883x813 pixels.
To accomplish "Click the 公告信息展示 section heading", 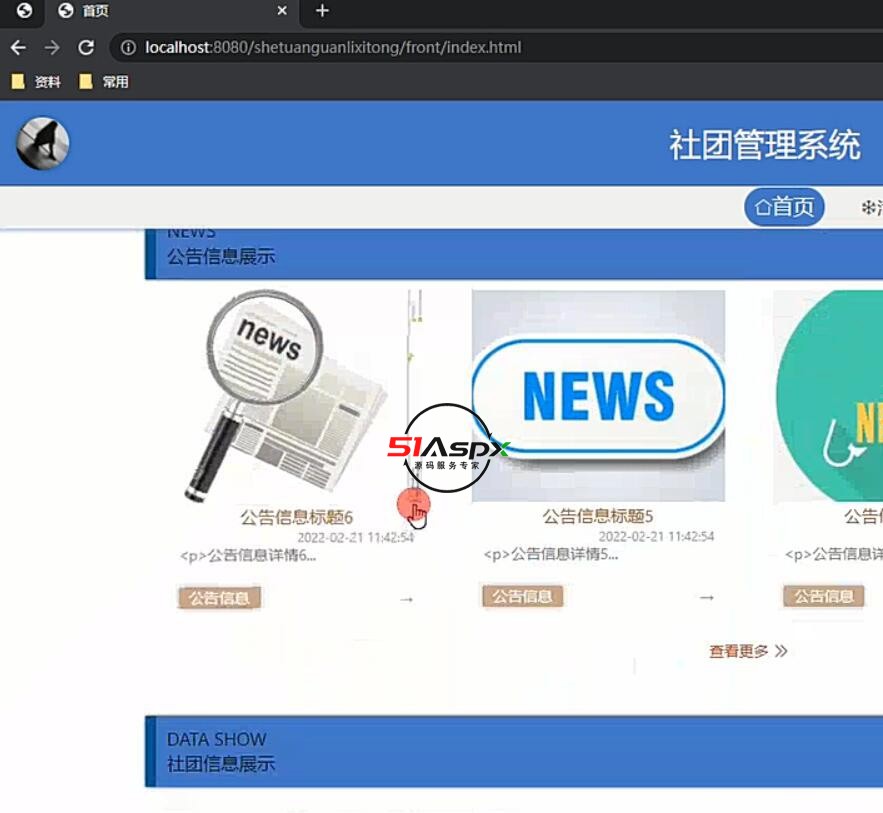I will tap(221, 257).
